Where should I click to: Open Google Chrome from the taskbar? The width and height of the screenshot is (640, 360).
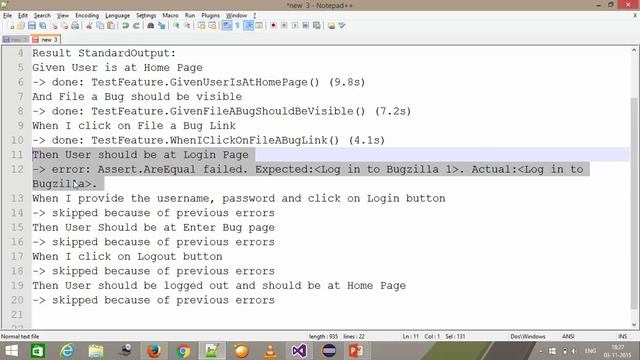pyautogui.click(x=183, y=351)
